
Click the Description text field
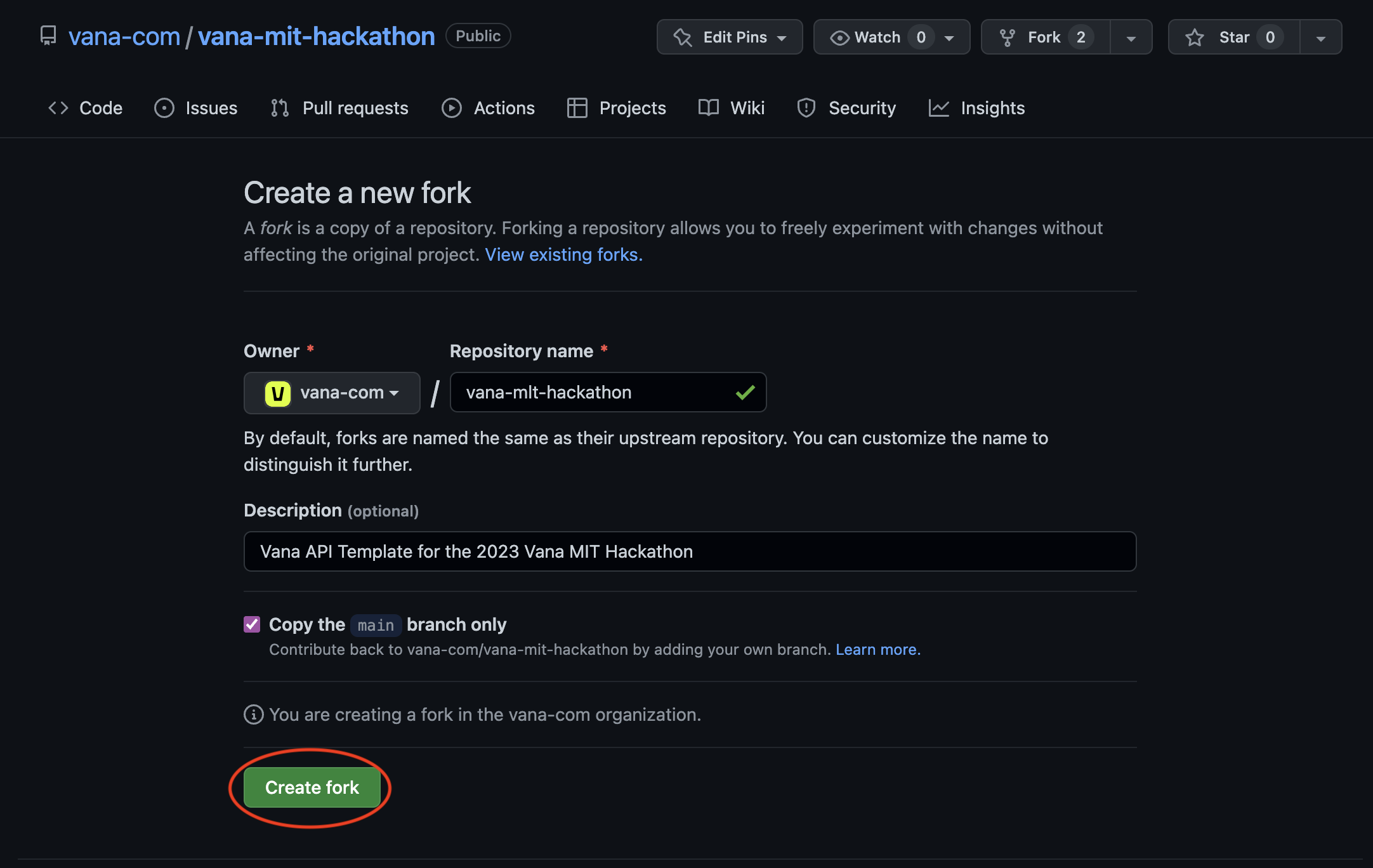point(690,551)
